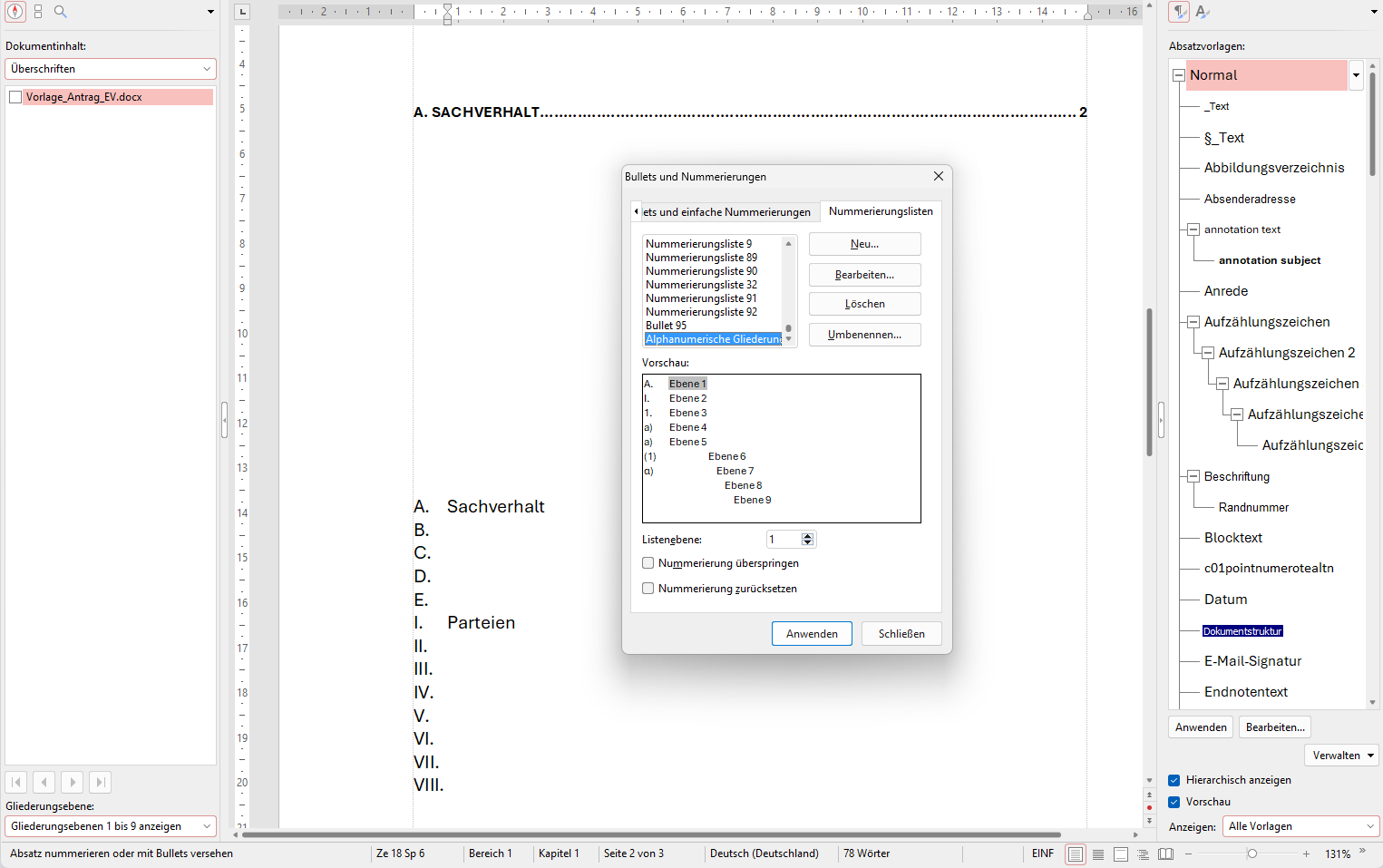The height and width of the screenshot is (868, 1383).
Task: Click the Umbenennen button
Action: (x=864, y=334)
